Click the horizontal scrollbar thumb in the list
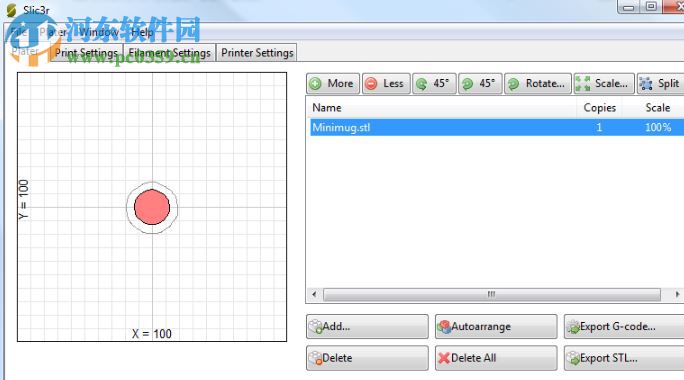The height and width of the screenshot is (380, 684). coord(492,294)
